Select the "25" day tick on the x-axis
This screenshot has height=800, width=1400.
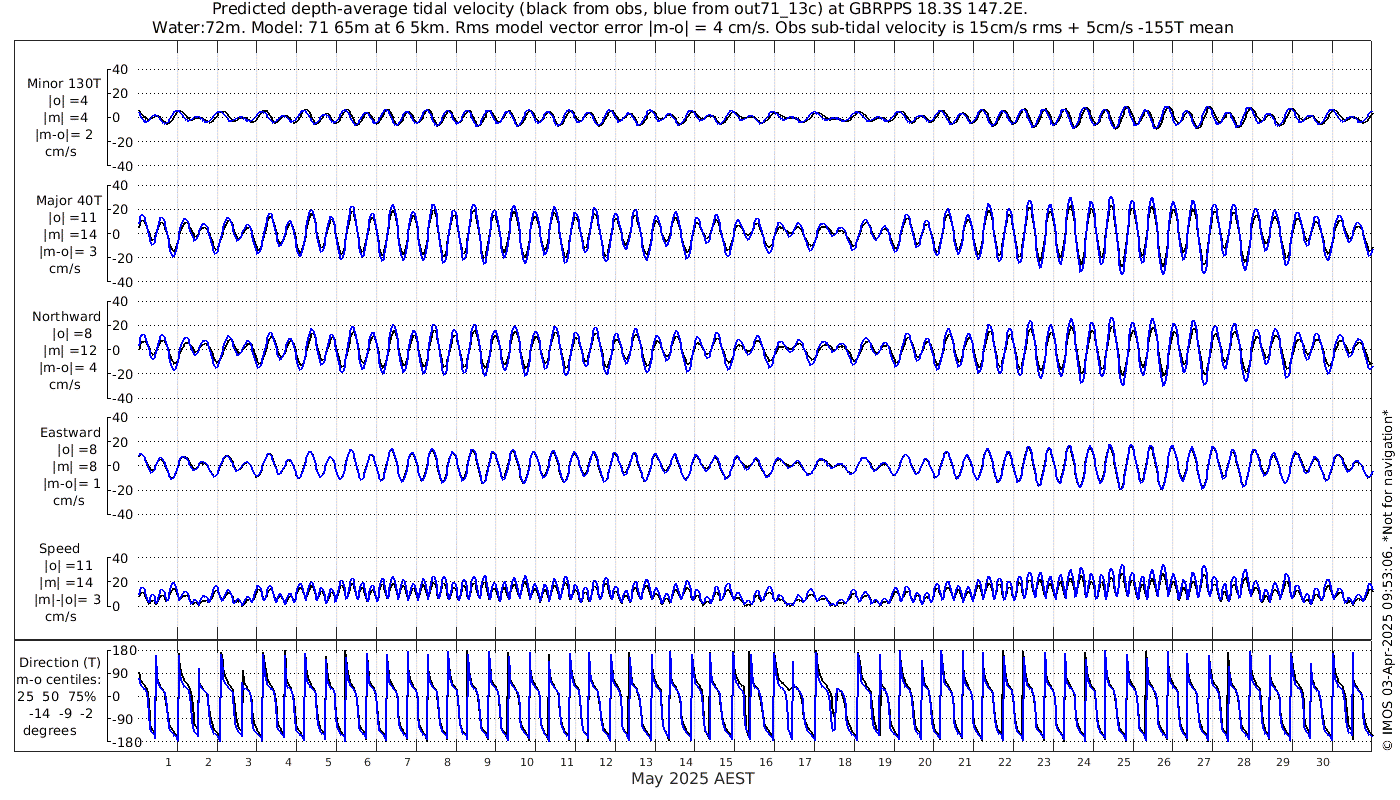point(1125,762)
